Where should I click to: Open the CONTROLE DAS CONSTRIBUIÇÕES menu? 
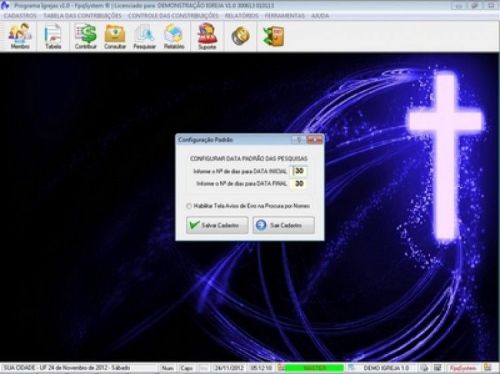173,16
